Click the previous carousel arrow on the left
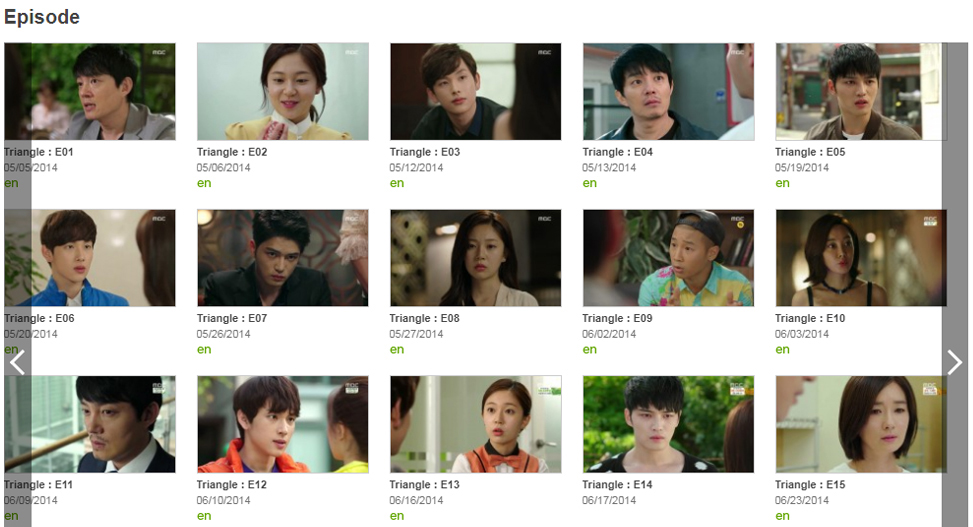The height and width of the screenshot is (527, 973). (x=17, y=362)
